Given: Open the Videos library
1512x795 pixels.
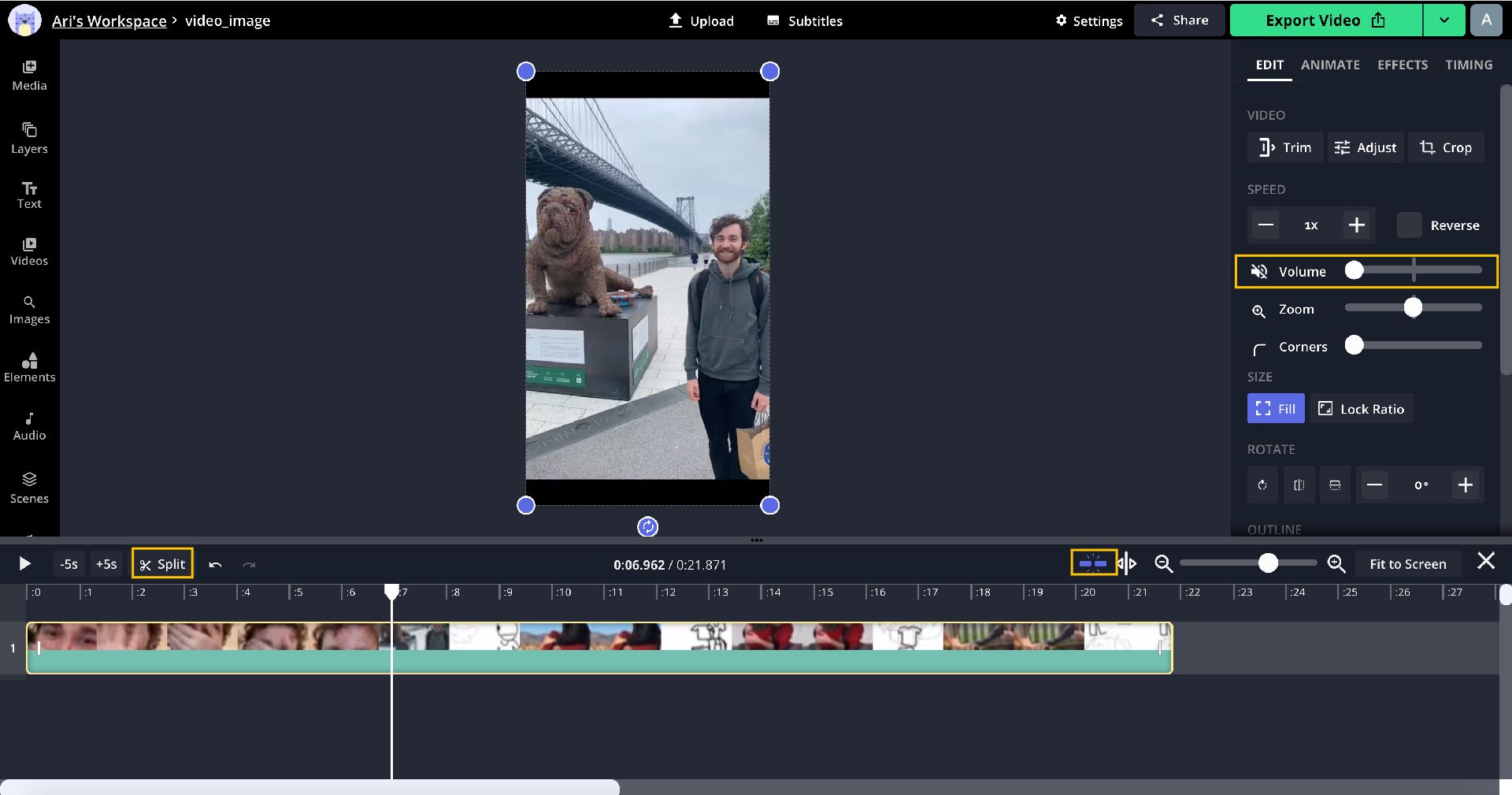Looking at the screenshot, I should pos(29,251).
